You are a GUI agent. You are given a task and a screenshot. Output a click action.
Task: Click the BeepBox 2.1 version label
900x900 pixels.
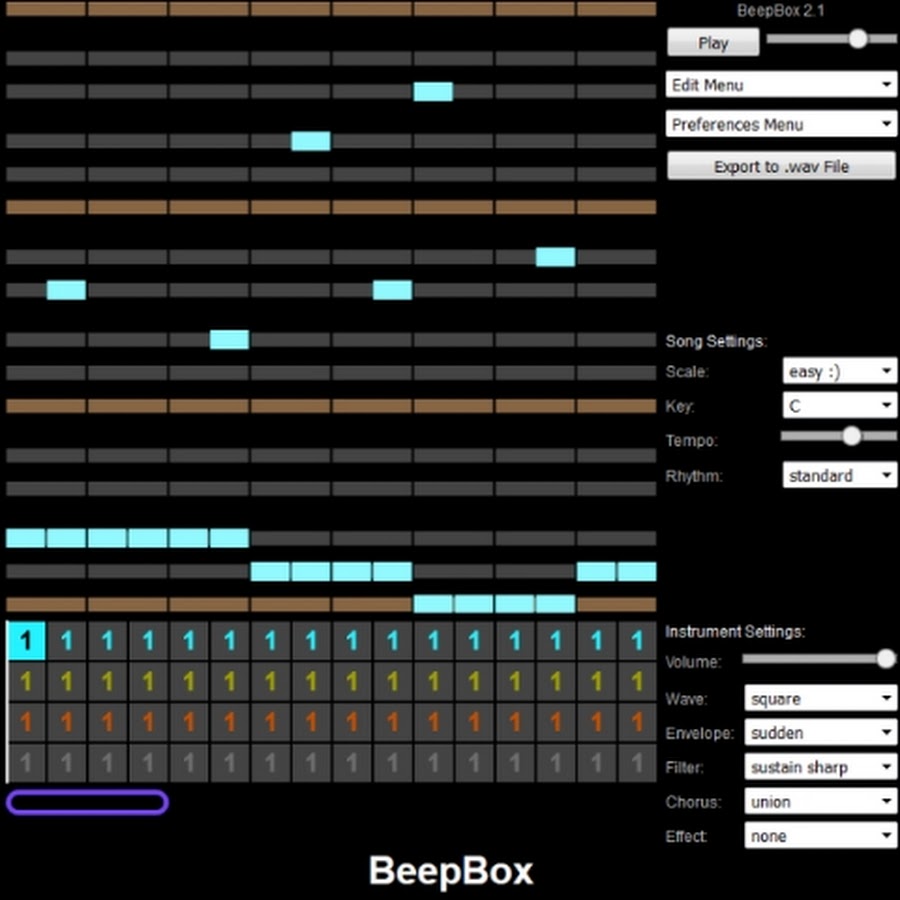[781, 11]
